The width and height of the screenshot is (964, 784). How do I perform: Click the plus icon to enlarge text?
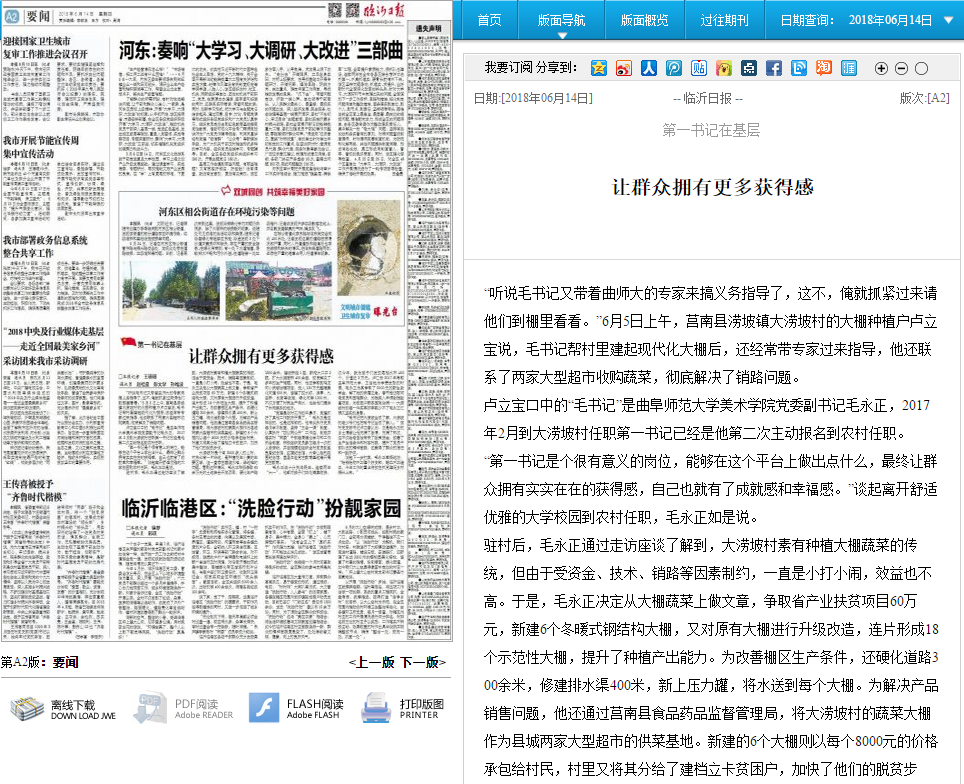(x=881, y=68)
